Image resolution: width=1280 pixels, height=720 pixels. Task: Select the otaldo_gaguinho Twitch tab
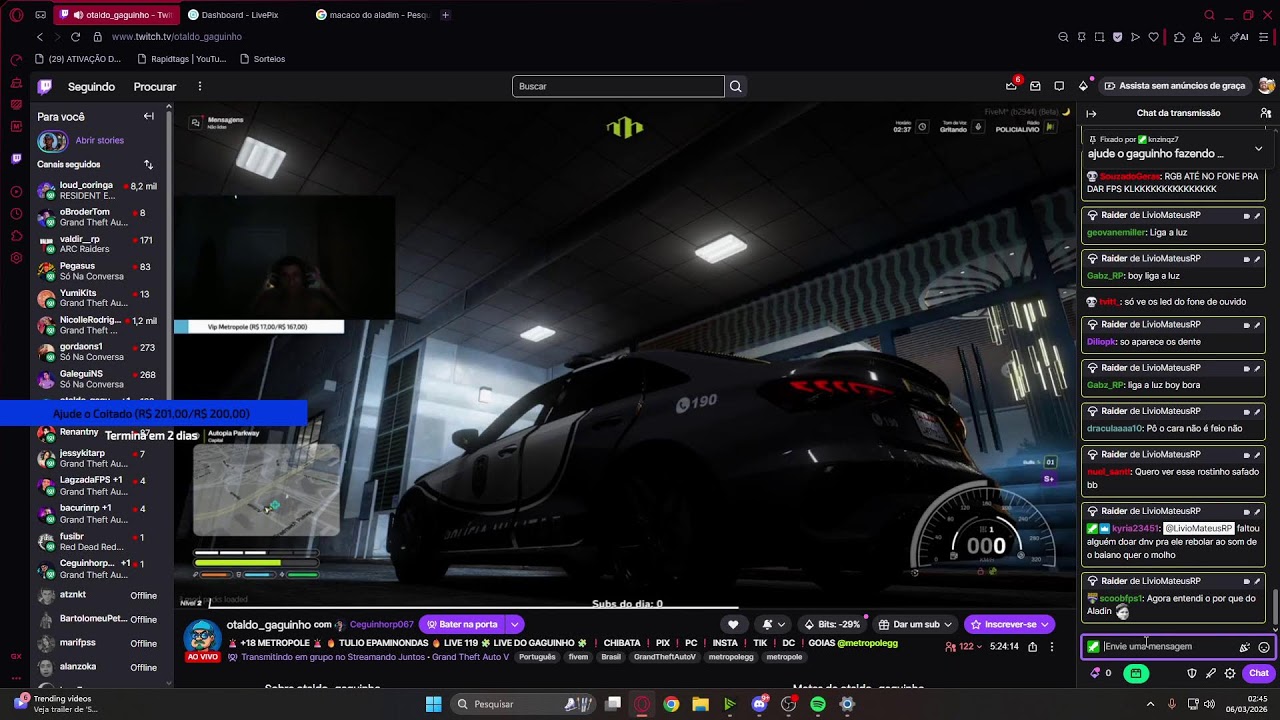(x=116, y=15)
